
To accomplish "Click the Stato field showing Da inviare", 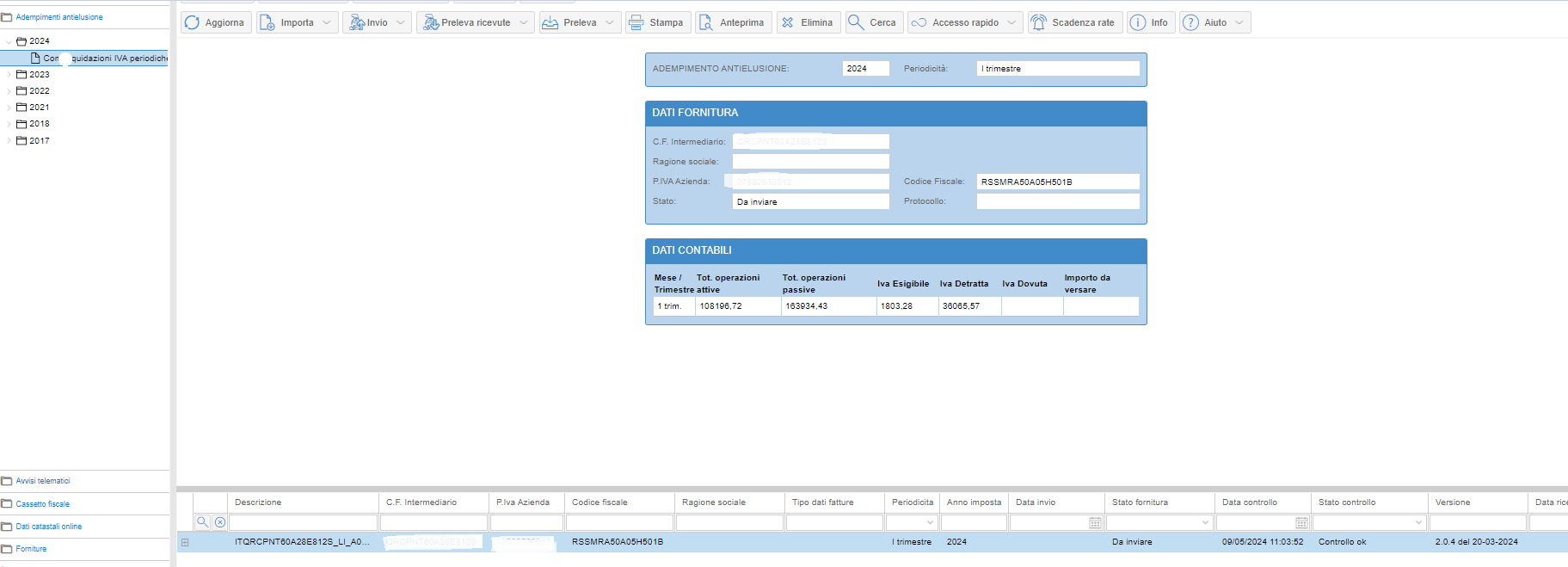I will point(810,201).
